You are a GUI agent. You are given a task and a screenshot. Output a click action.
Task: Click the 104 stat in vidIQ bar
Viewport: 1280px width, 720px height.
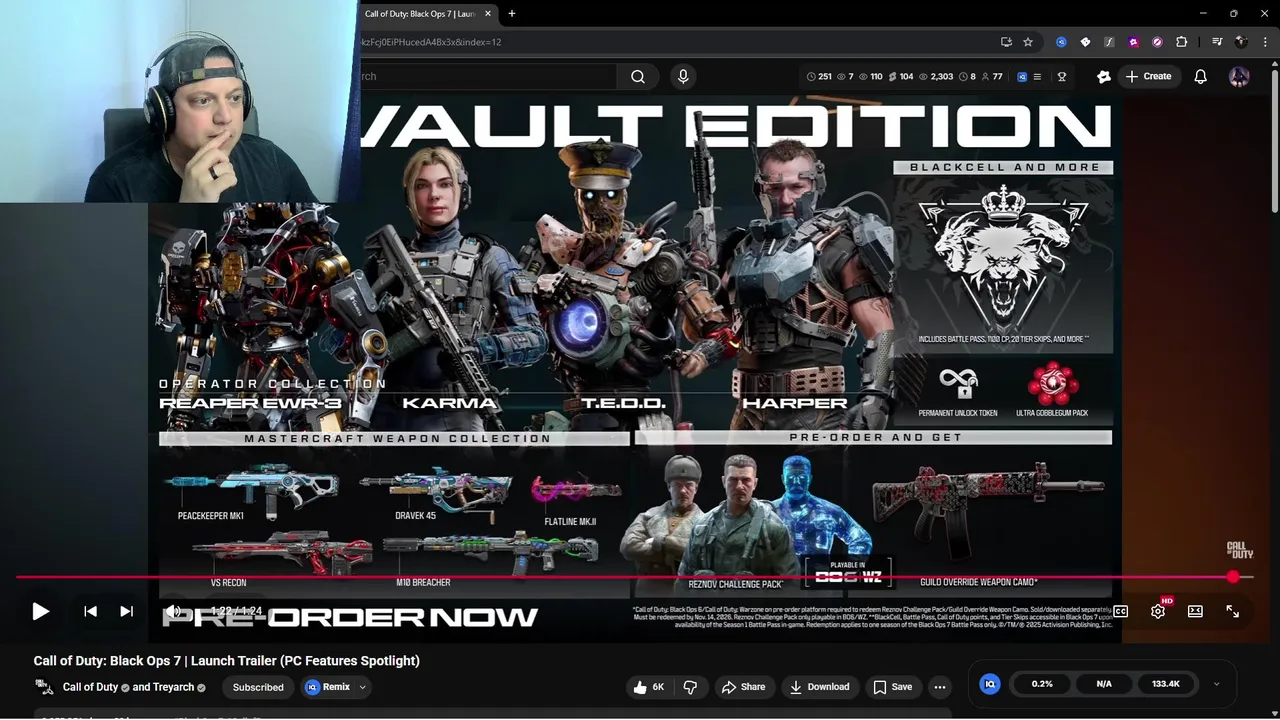tap(900, 77)
